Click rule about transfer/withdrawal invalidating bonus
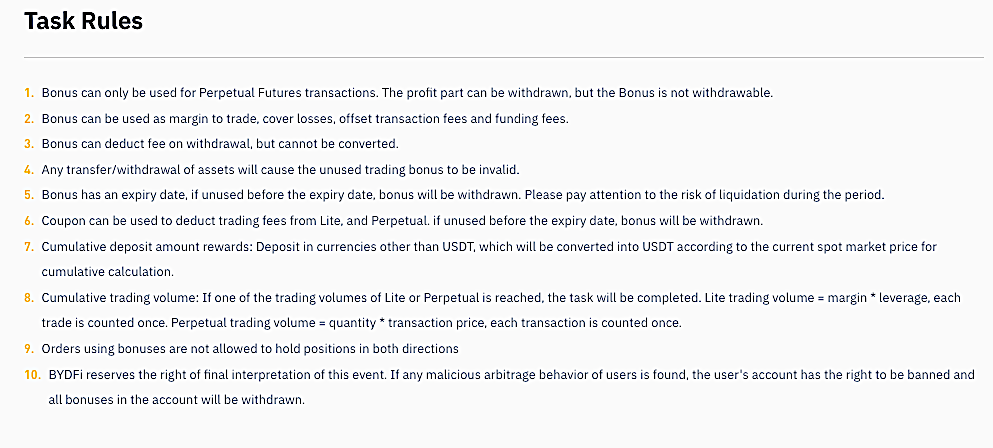The height and width of the screenshot is (448, 993). click(x=281, y=170)
